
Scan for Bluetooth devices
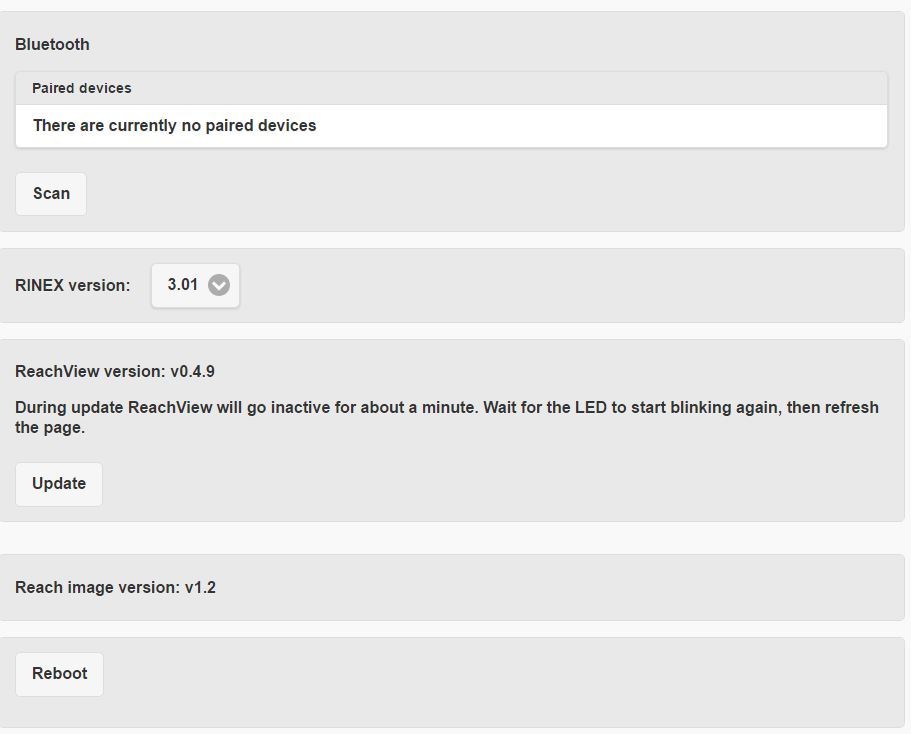pos(51,194)
